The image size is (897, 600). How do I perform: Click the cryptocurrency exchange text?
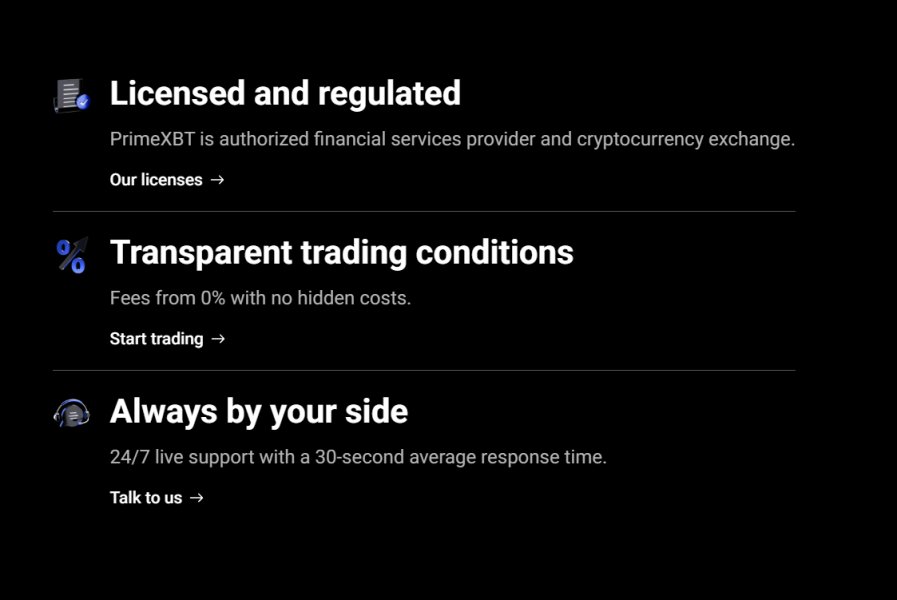point(685,139)
